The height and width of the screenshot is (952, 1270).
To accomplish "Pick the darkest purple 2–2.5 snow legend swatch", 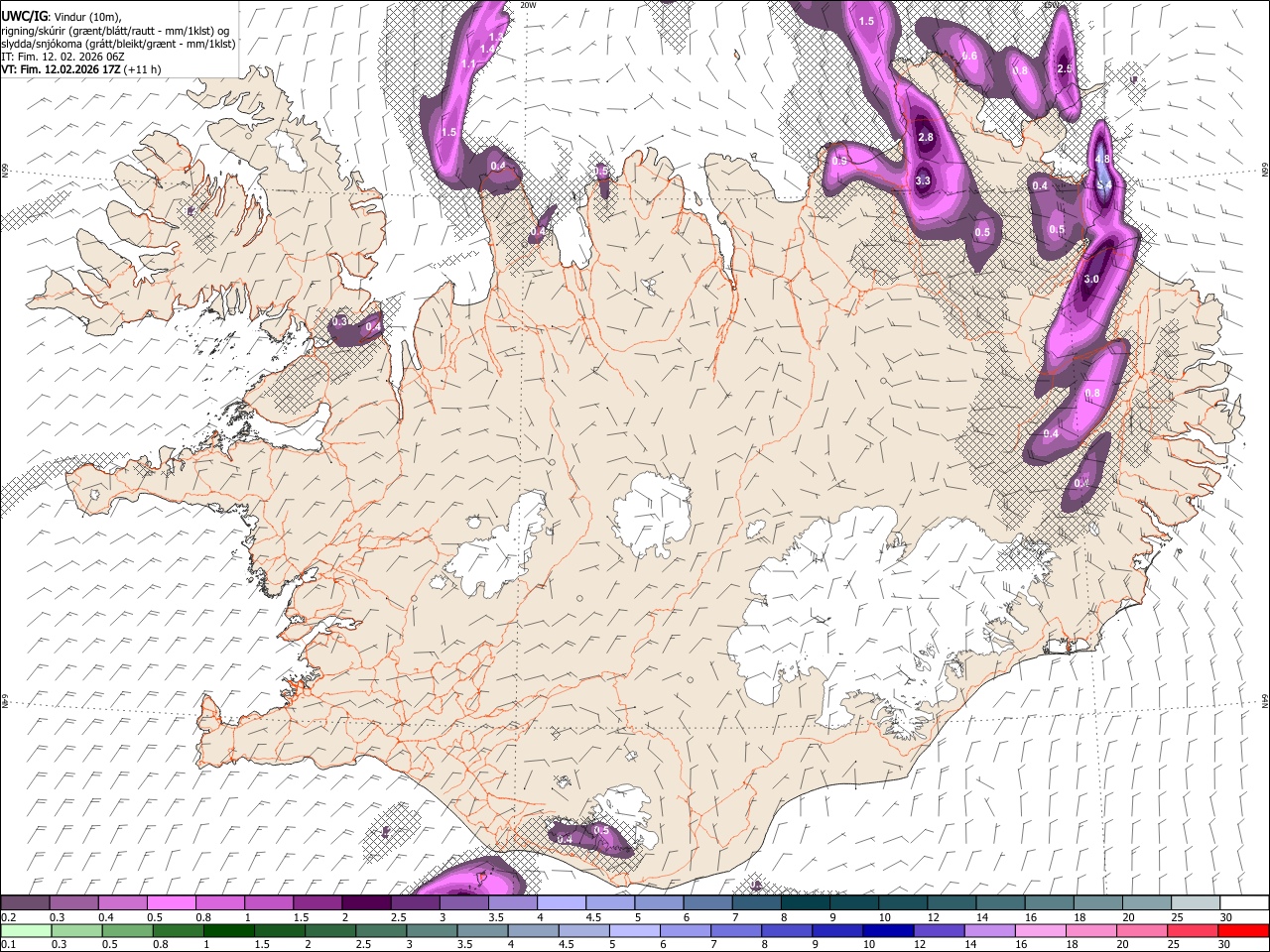I will [x=365, y=903].
